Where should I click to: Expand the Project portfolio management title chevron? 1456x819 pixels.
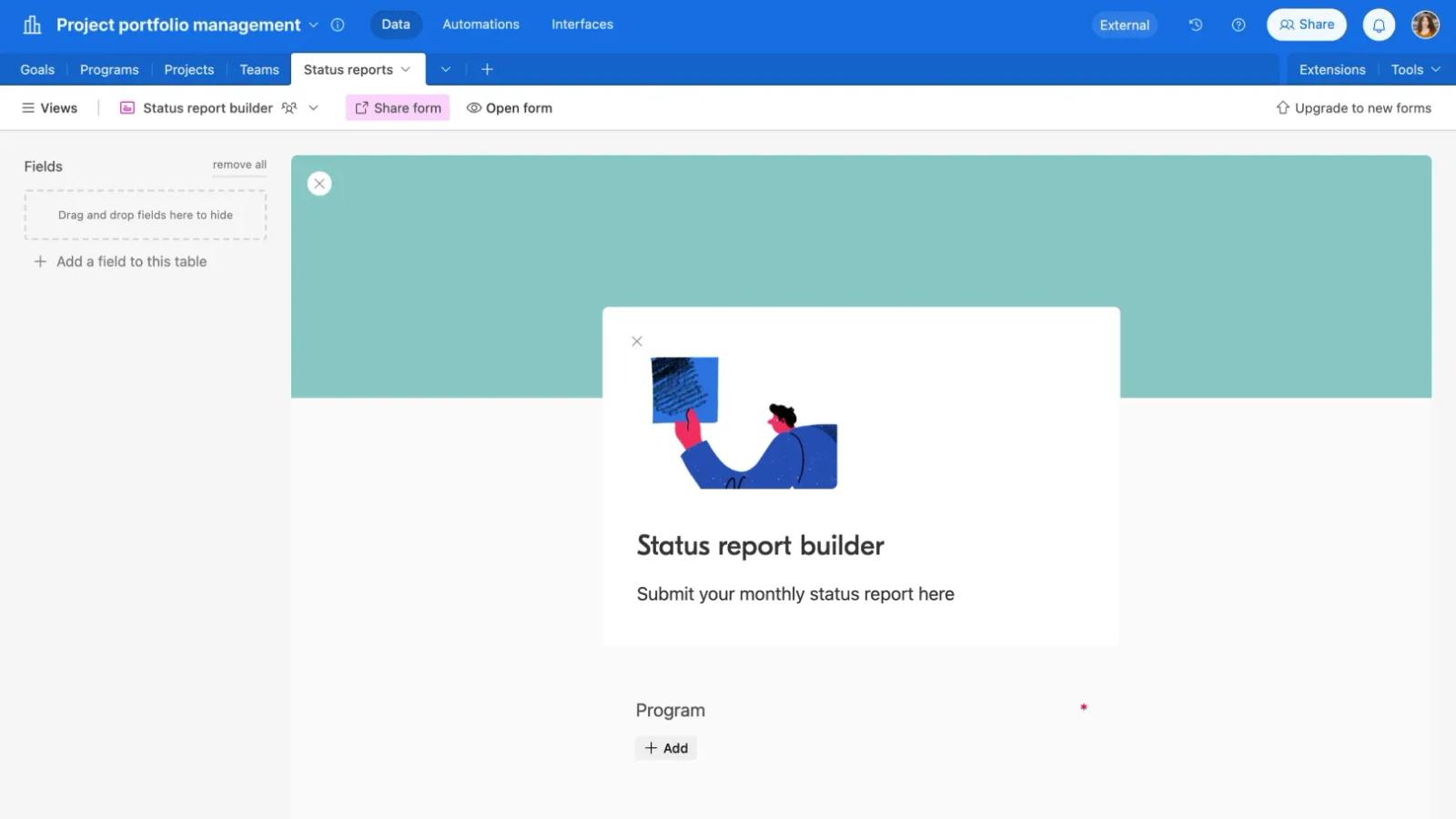(313, 25)
